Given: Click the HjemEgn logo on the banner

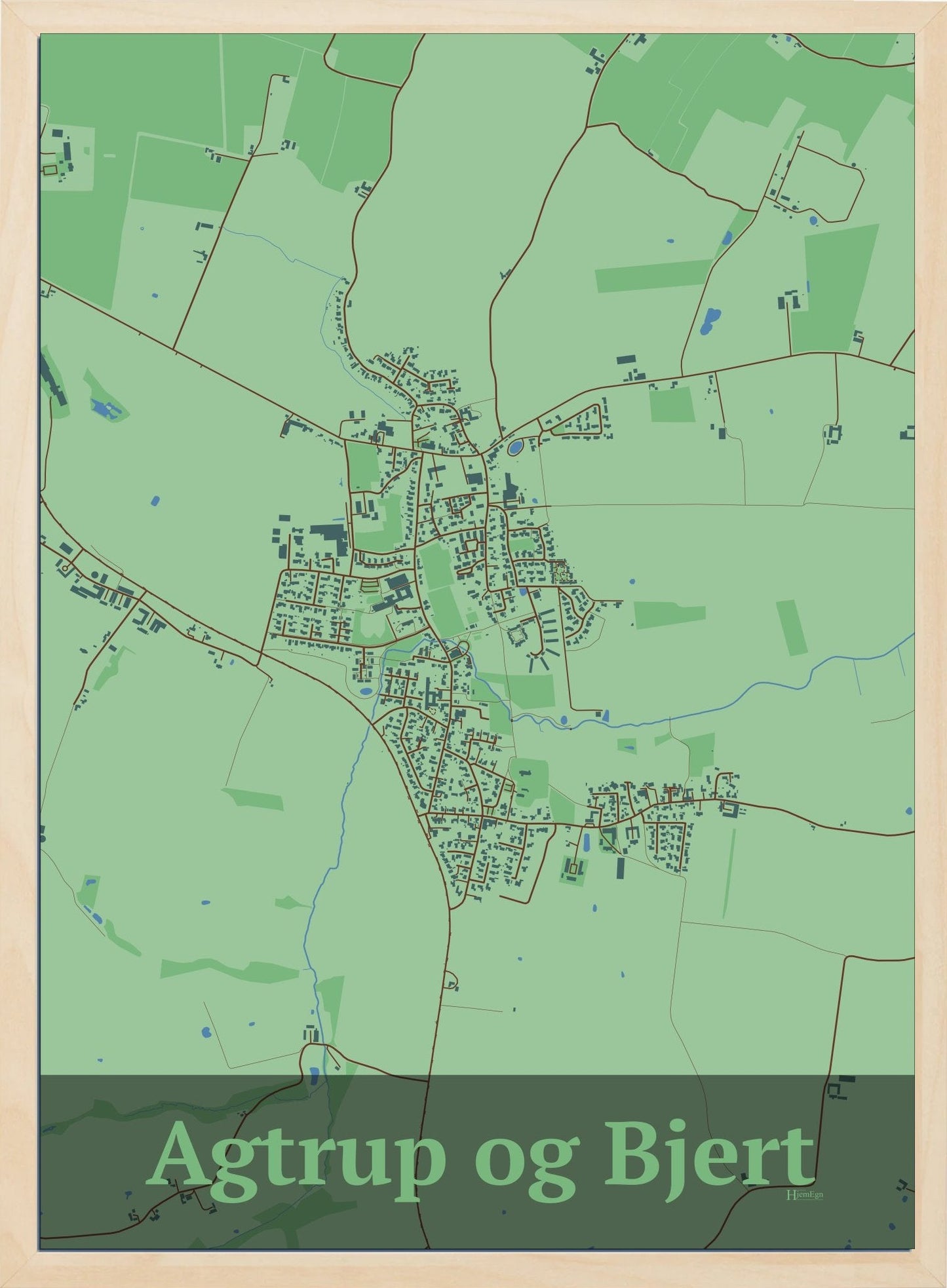Looking at the screenshot, I should (x=804, y=1194).
